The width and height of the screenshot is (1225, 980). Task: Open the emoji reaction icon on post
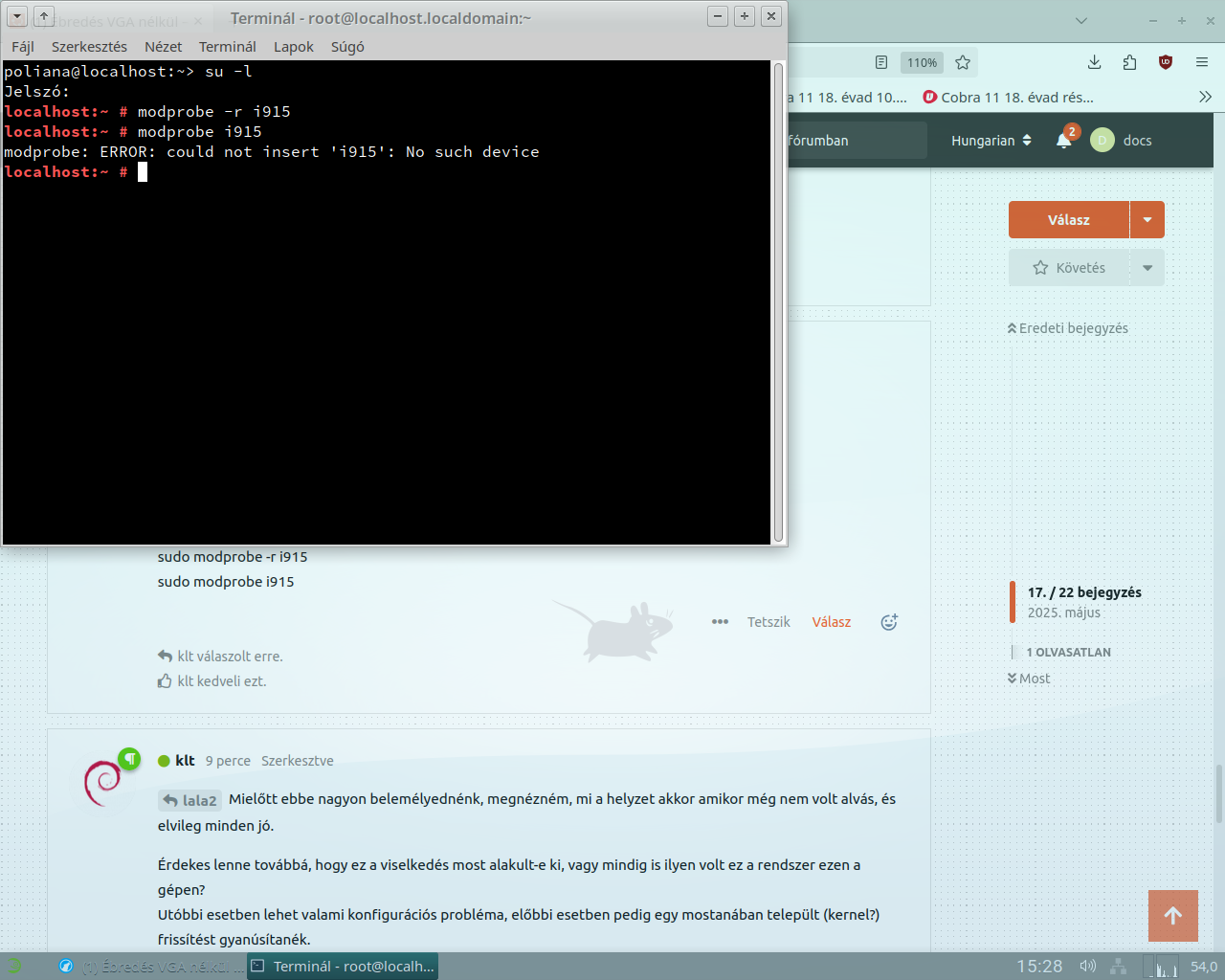click(x=889, y=622)
